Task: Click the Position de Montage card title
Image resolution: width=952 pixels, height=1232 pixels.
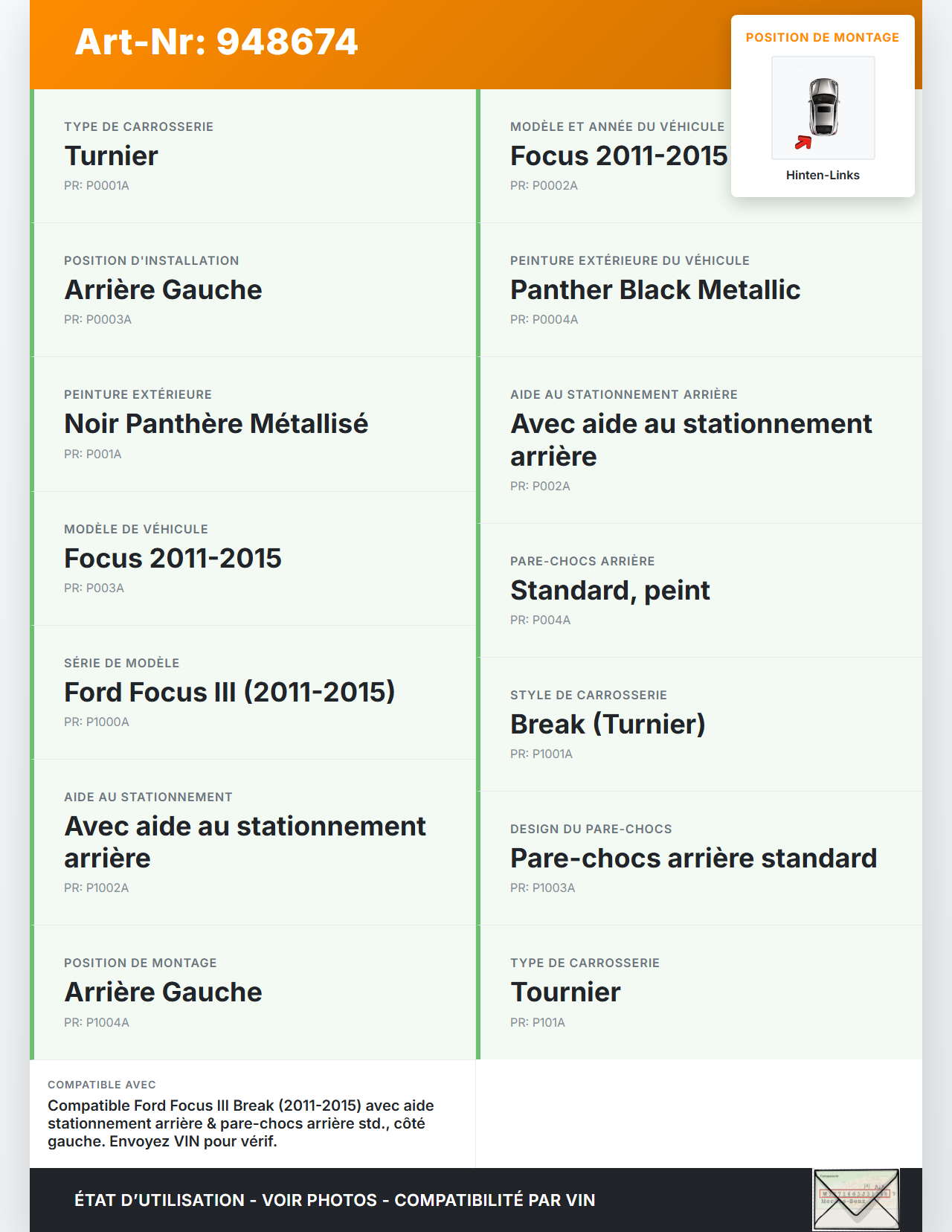Action: click(x=823, y=37)
